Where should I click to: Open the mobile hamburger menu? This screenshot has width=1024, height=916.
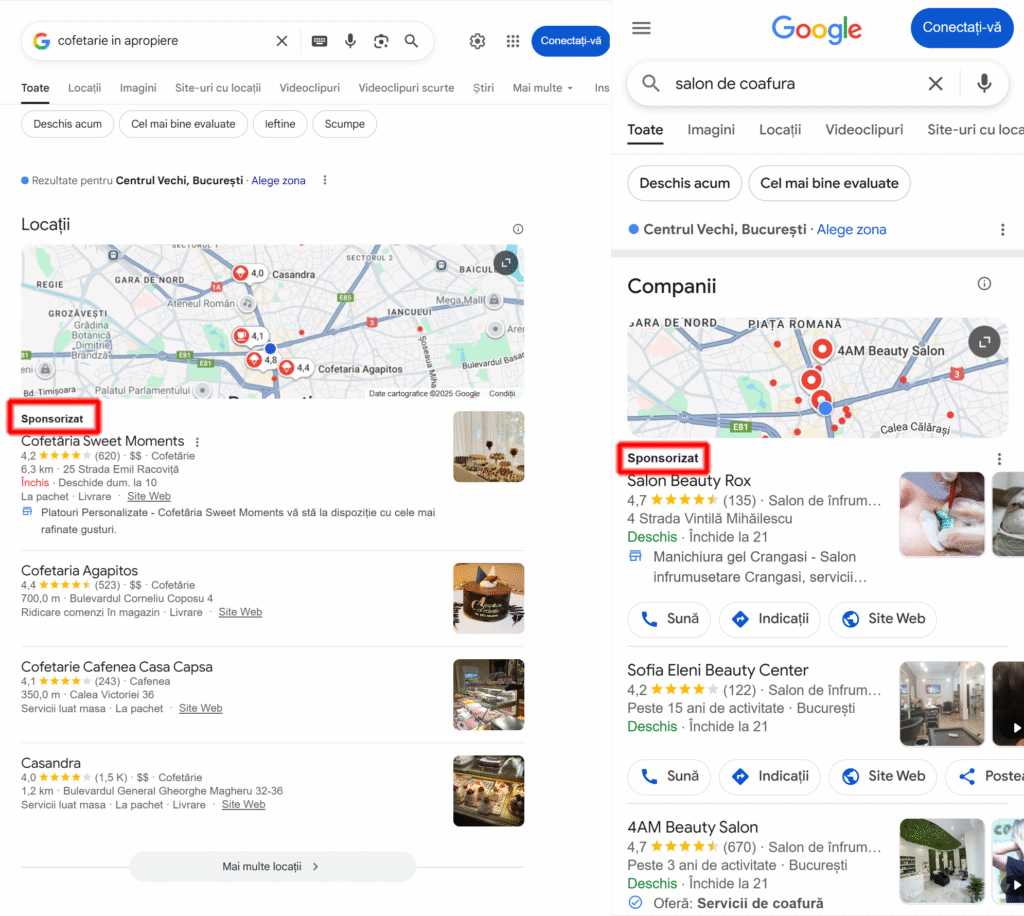tap(641, 28)
